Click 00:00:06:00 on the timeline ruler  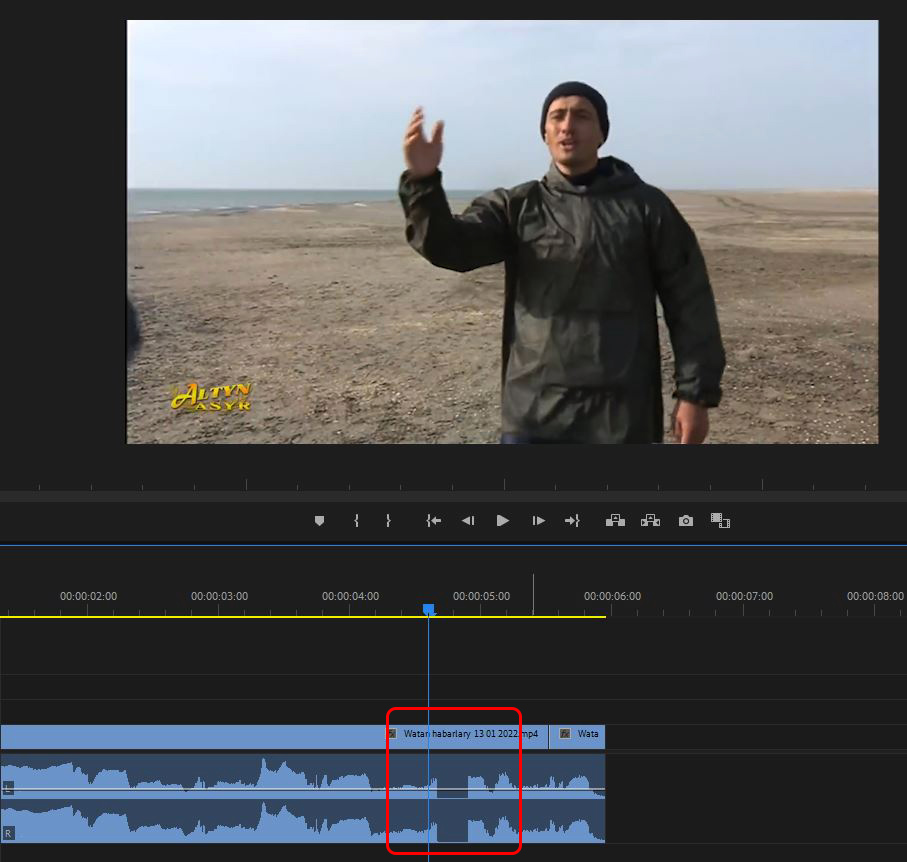612,596
